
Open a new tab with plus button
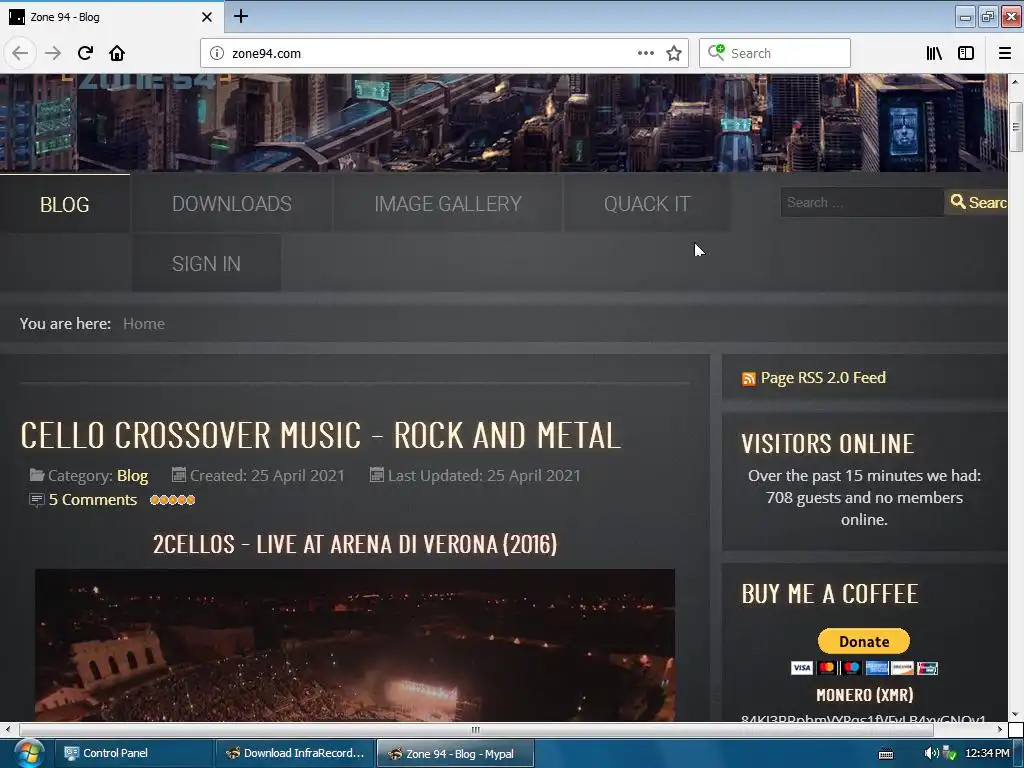coord(240,16)
